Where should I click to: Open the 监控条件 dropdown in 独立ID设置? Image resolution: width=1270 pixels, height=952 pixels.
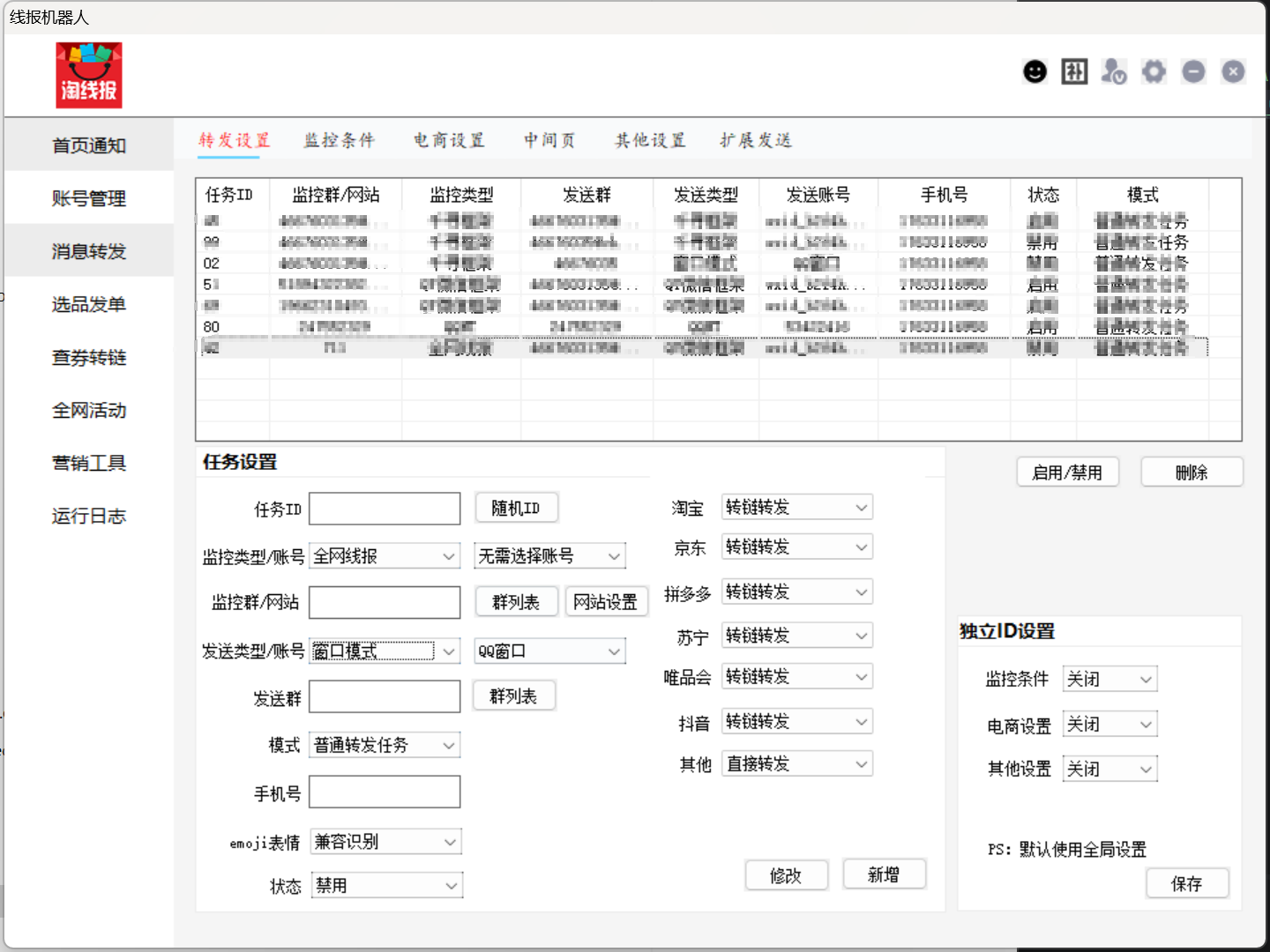pyautogui.click(x=1109, y=679)
